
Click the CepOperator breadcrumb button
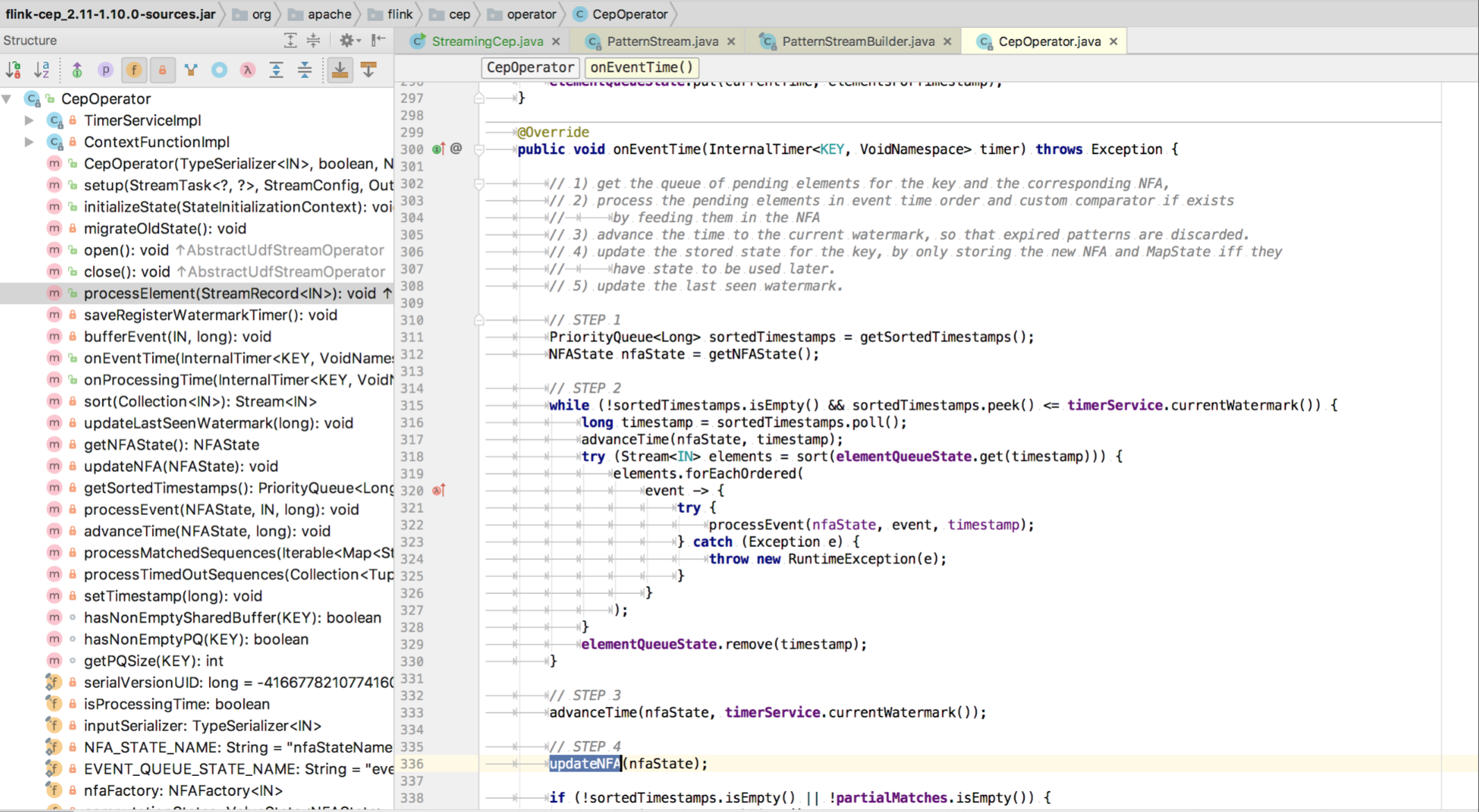[x=530, y=67]
